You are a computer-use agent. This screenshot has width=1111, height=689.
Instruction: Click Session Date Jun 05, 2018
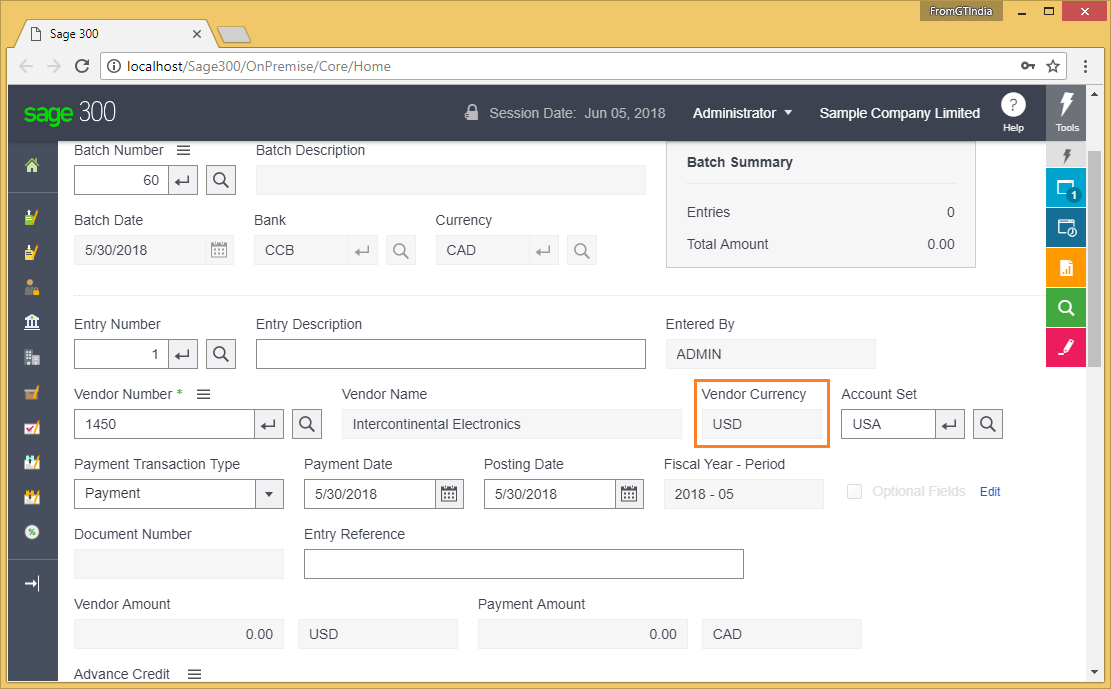click(x=577, y=113)
